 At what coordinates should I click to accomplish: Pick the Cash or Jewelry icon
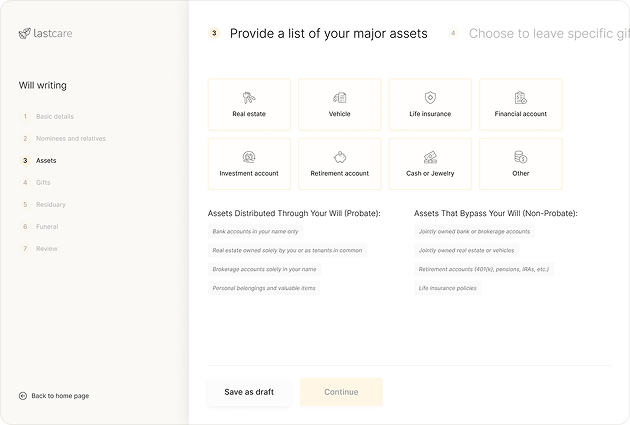(430, 157)
